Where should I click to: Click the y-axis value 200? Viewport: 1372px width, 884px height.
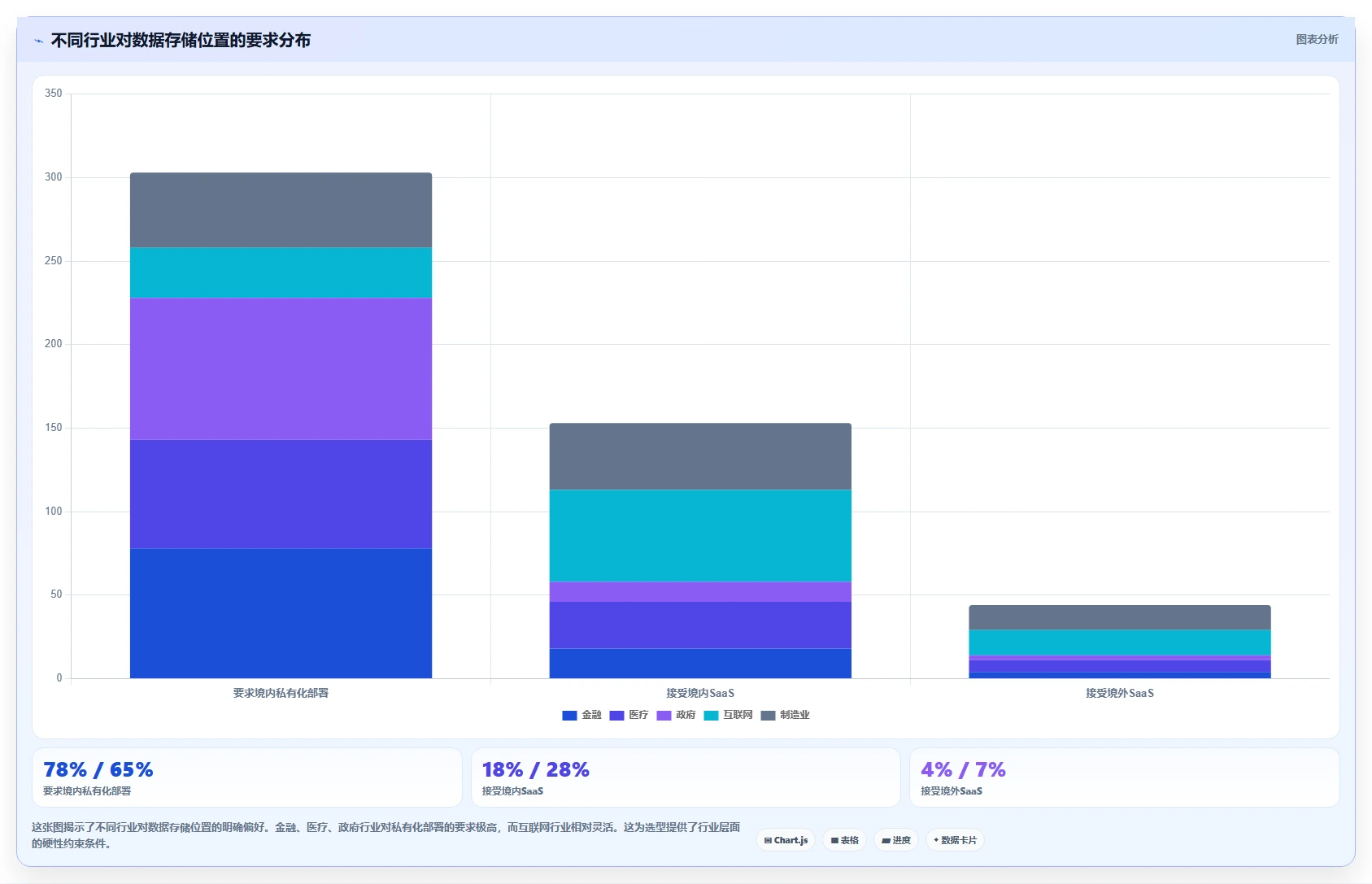(53, 344)
